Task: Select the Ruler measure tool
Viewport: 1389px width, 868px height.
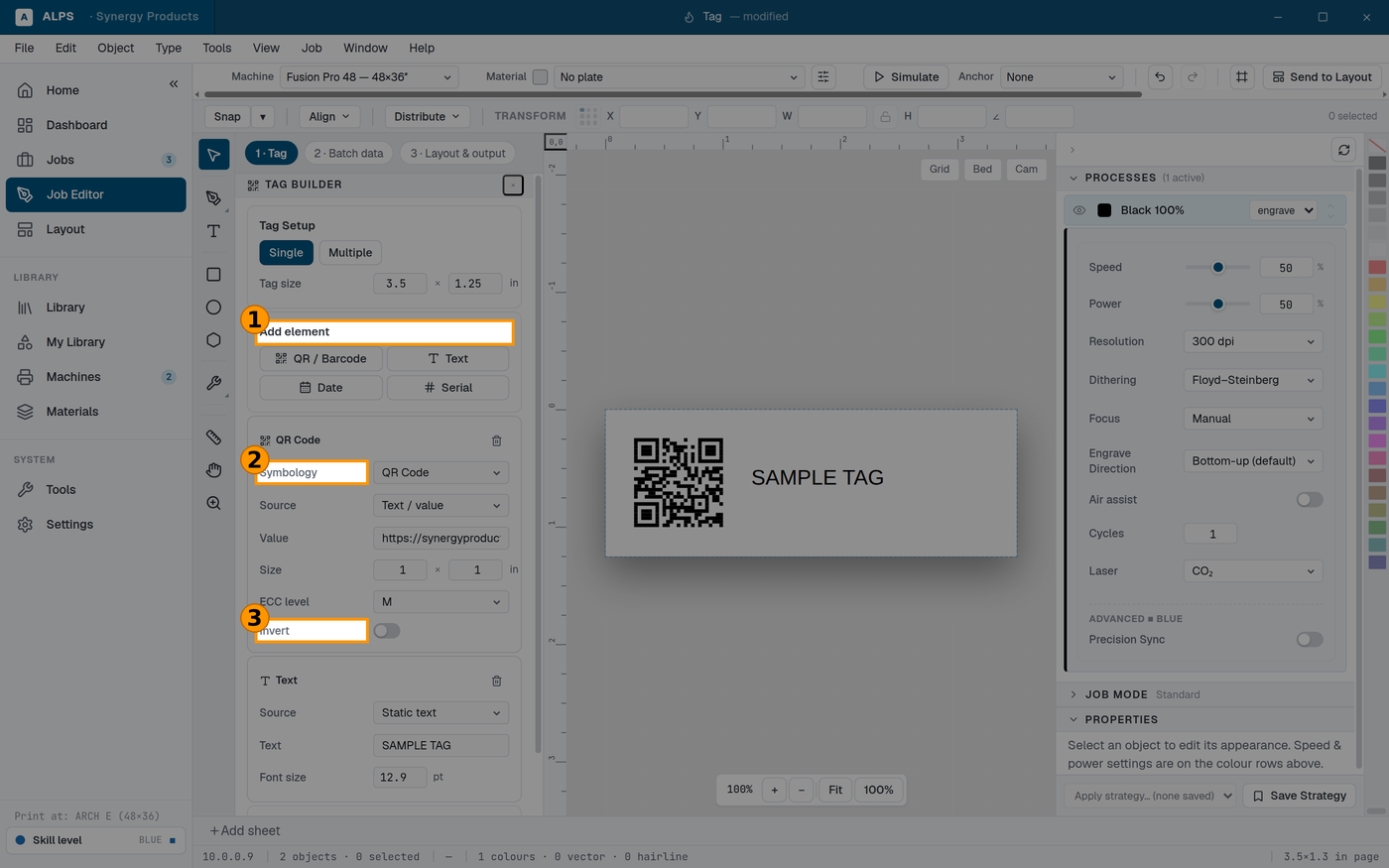Action: click(213, 436)
